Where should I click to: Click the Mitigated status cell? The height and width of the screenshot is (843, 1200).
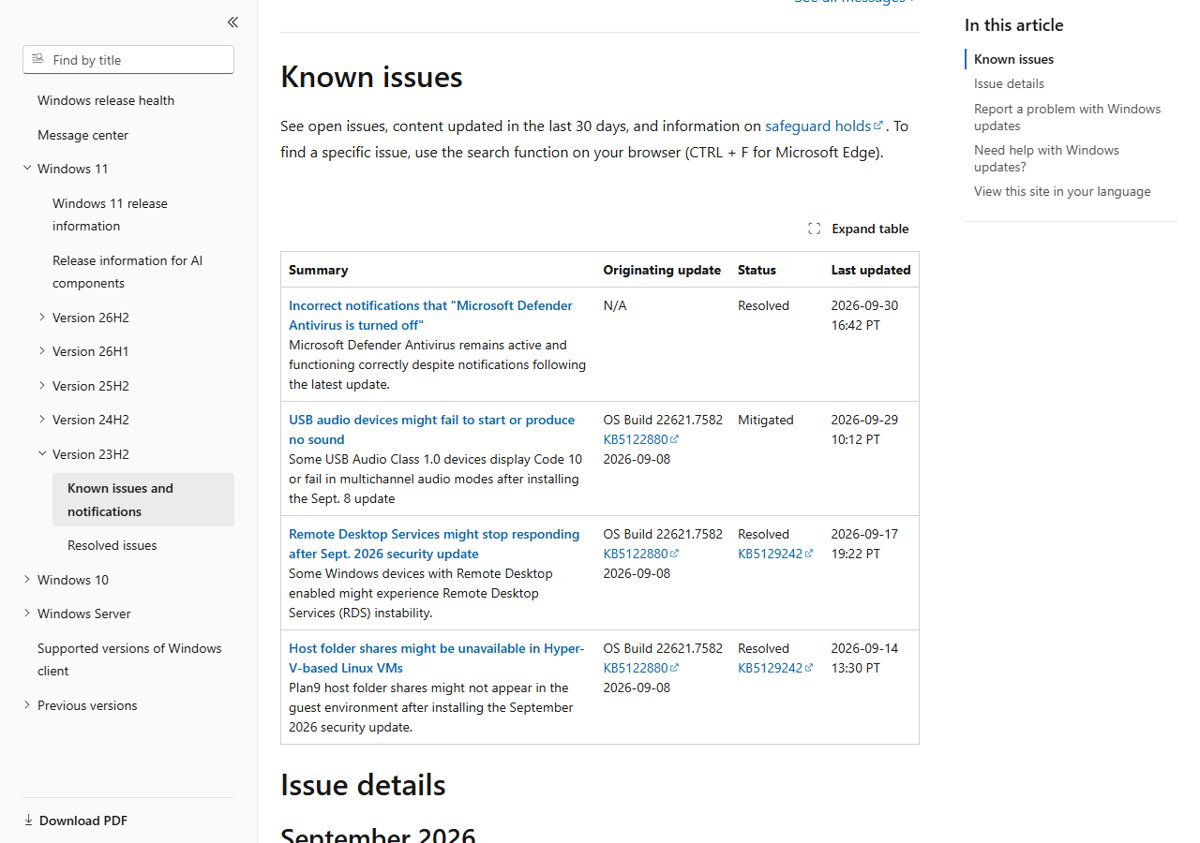(766, 420)
